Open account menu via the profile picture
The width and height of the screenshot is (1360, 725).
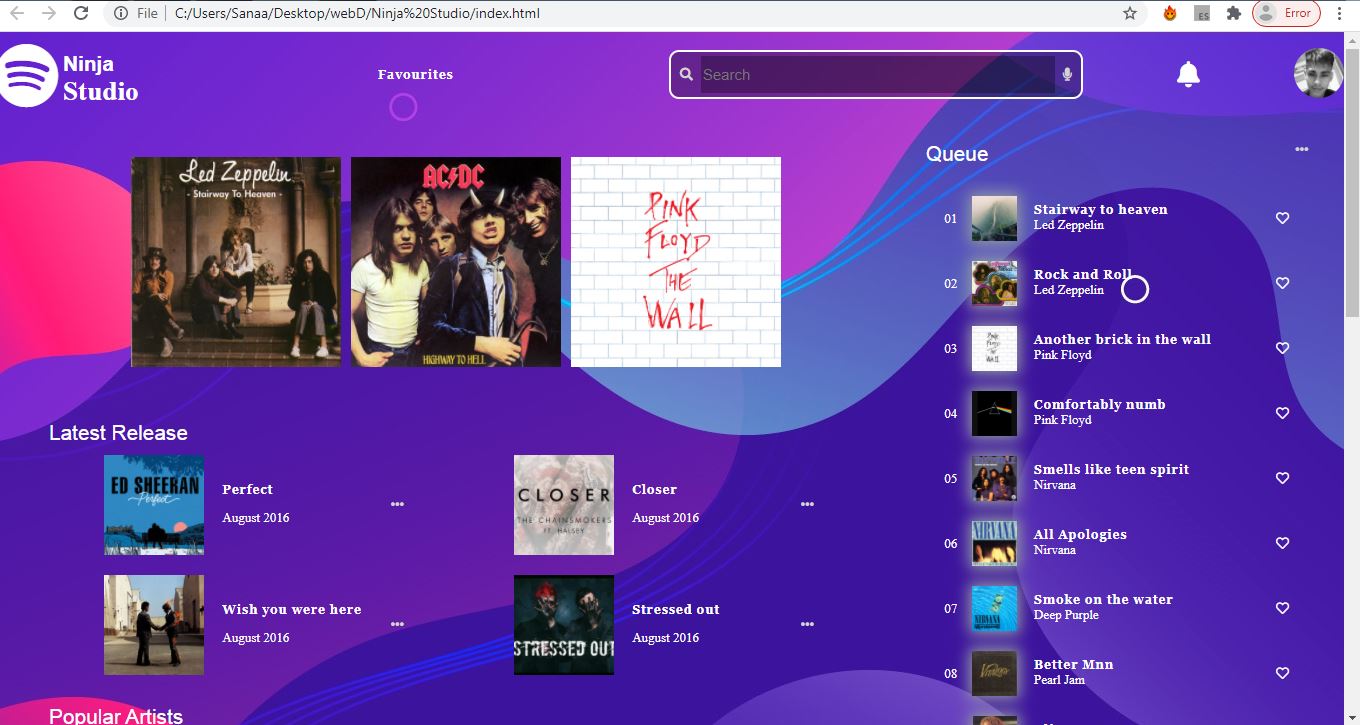pyautogui.click(x=1318, y=73)
